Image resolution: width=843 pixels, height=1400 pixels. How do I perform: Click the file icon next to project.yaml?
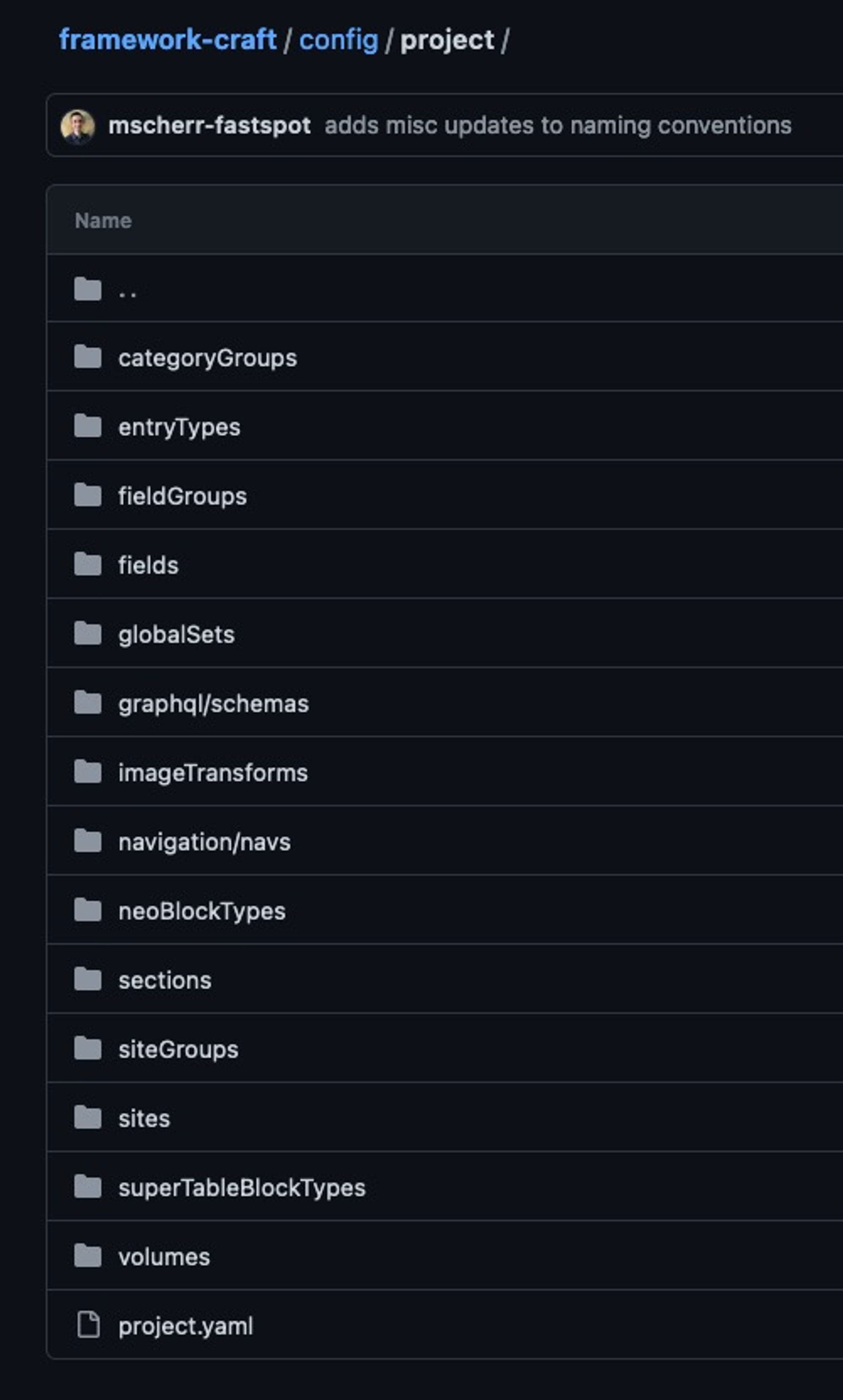88,1325
